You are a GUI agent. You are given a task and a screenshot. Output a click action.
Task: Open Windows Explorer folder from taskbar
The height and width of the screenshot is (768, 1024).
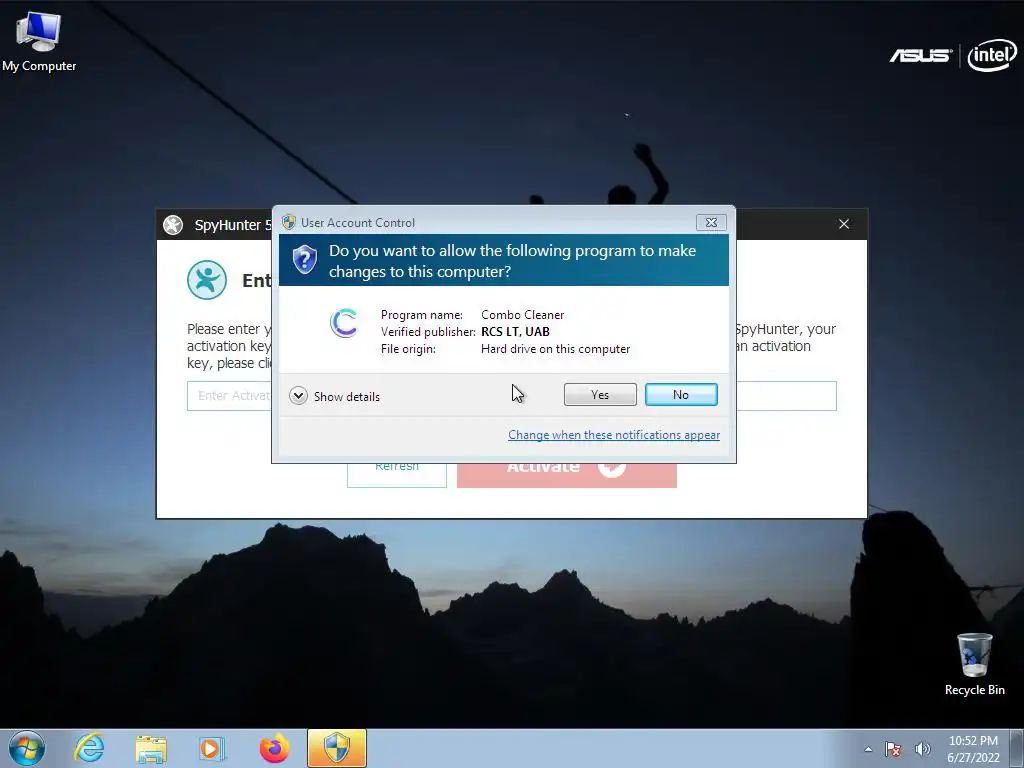(151, 749)
